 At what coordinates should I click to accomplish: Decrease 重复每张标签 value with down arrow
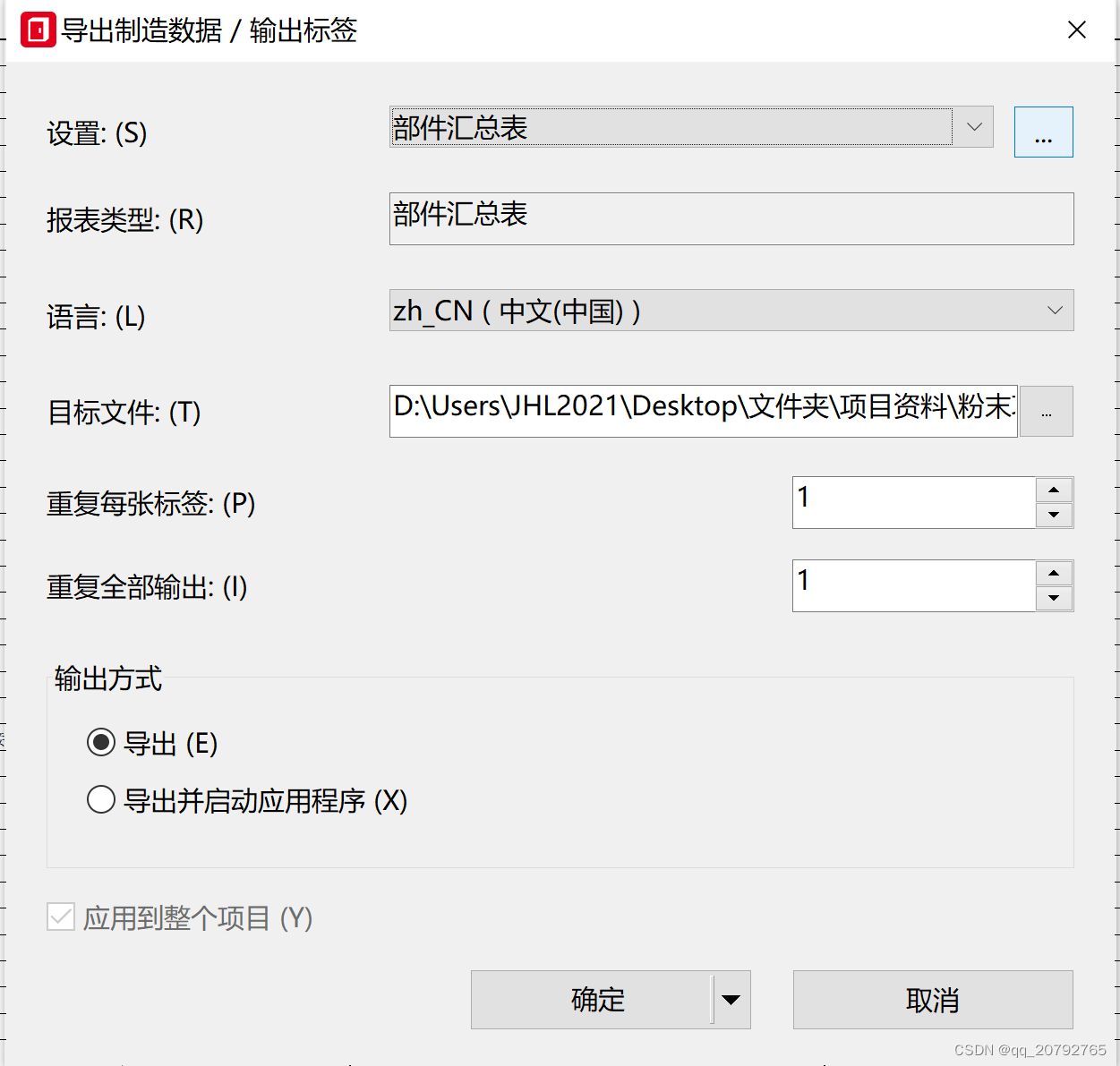pyautogui.click(x=1054, y=515)
